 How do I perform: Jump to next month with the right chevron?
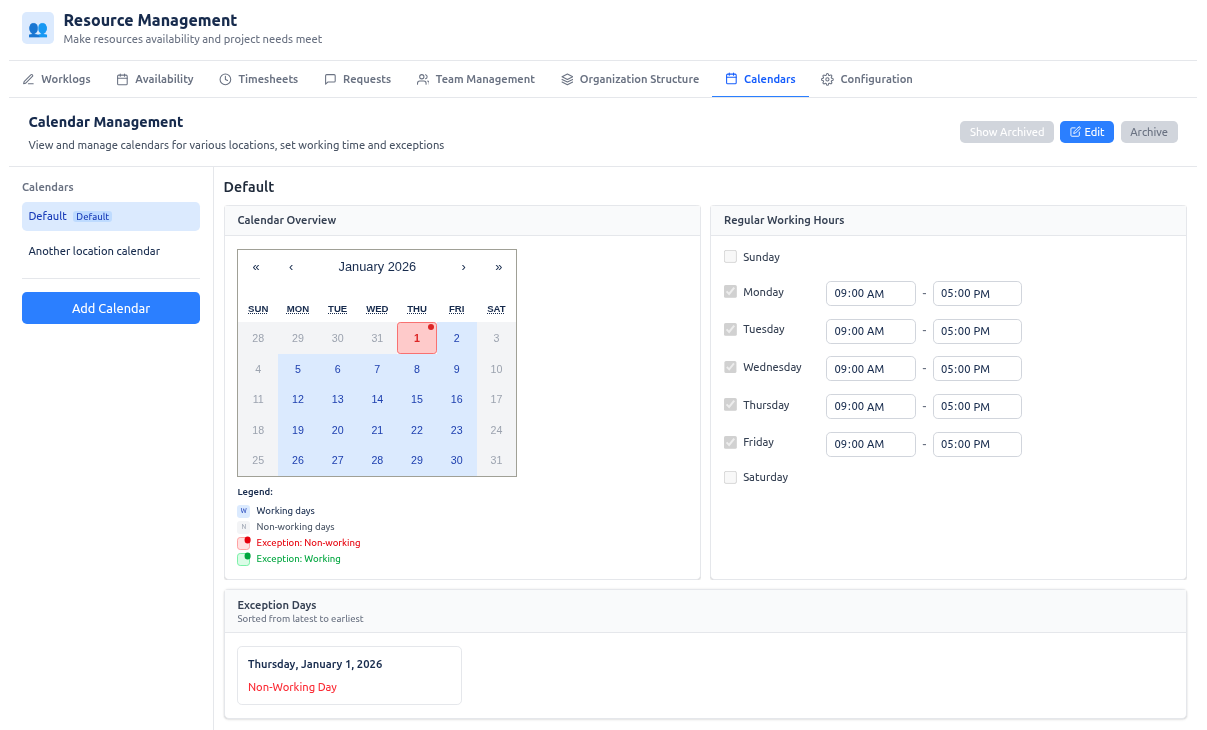[463, 267]
